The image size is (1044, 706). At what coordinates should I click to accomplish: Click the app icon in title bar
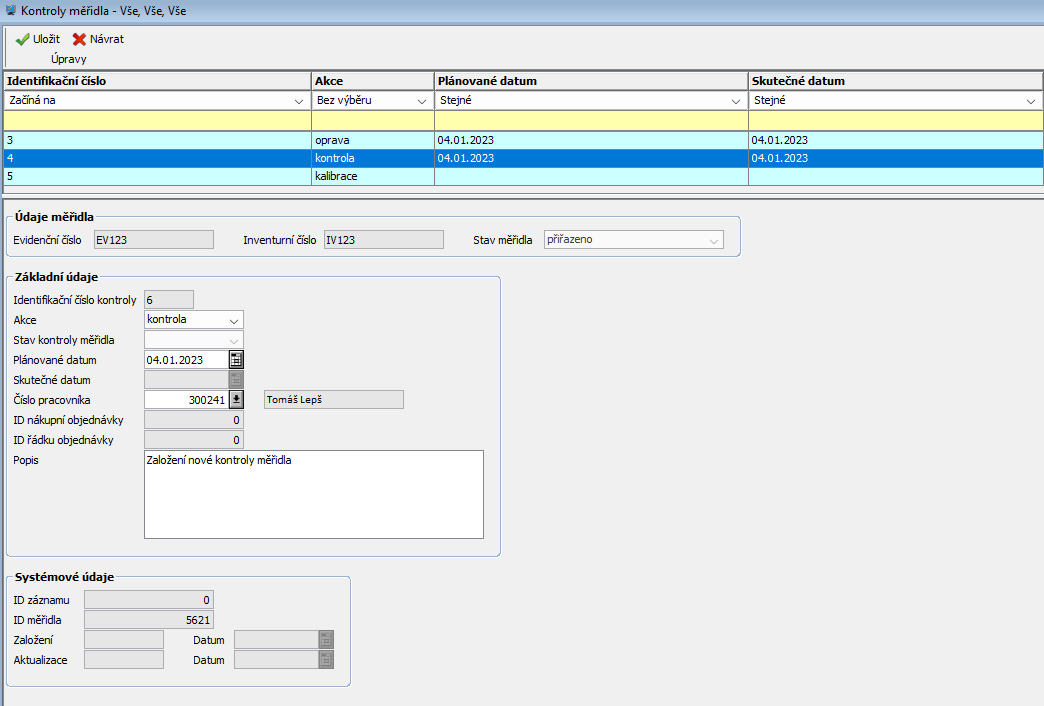click(10, 11)
